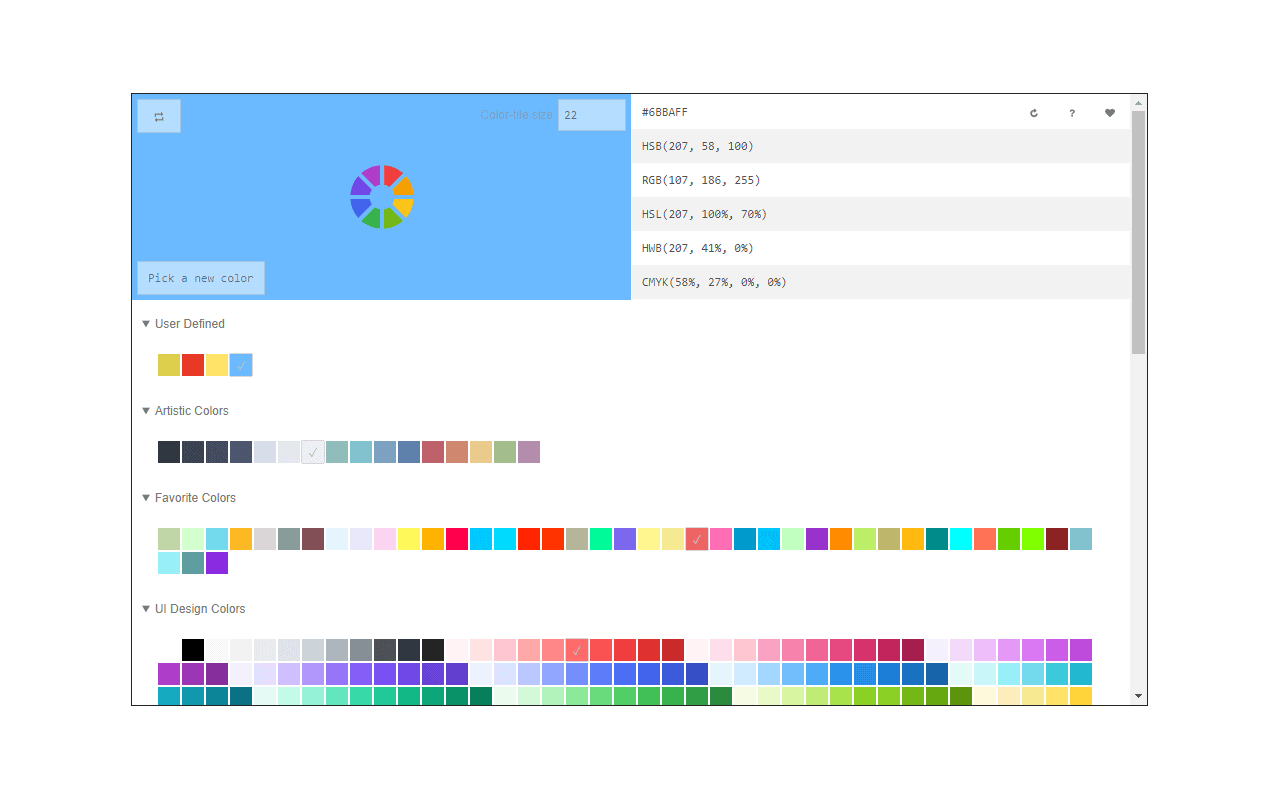The width and height of the screenshot is (1280, 800).
Task: Select the mauve last swatch in Artistic Colors
Action: [529, 452]
